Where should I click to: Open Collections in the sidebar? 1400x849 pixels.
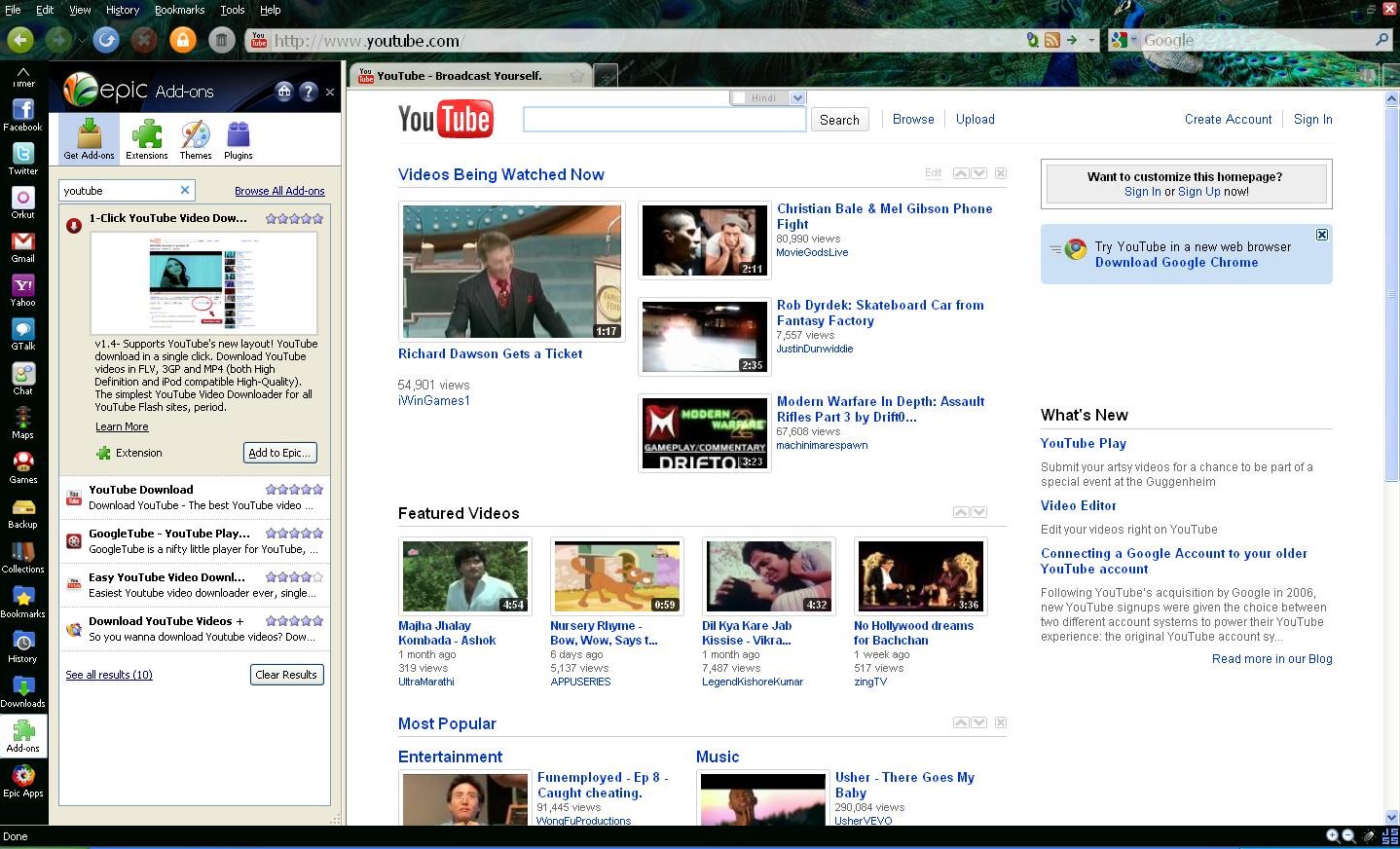[22, 557]
